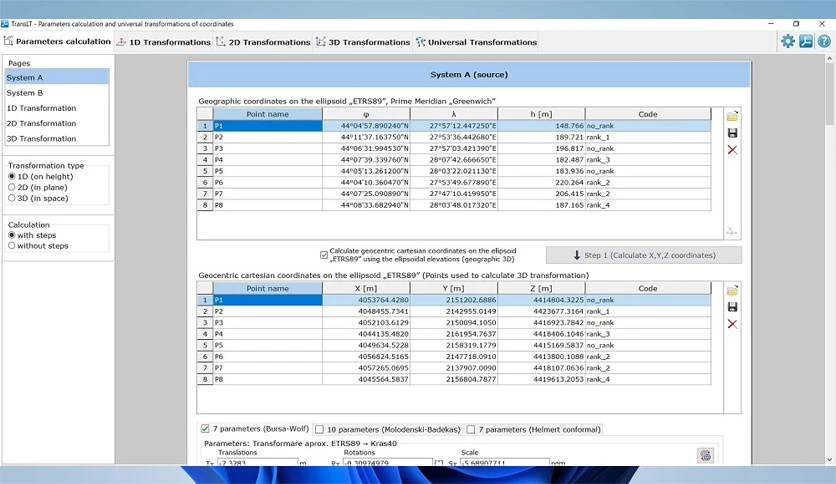Click the h [m] column header
The height and width of the screenshot is (484, 836).
click(x=541, y=114)
